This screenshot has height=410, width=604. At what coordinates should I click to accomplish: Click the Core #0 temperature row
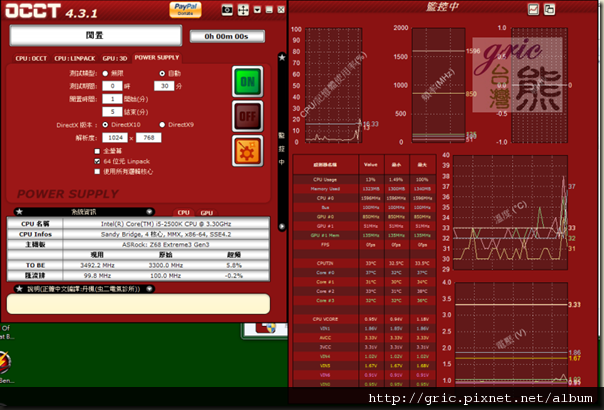[x=364, y=272]
